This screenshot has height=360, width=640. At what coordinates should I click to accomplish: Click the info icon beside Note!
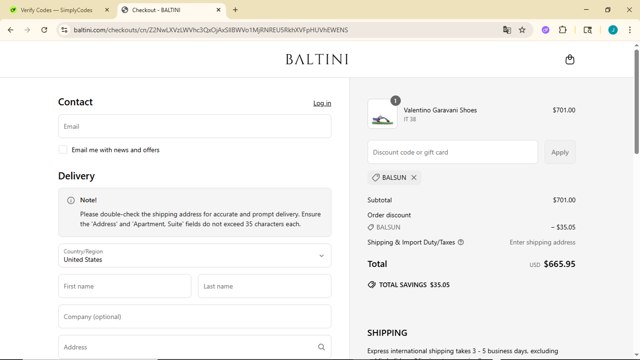pos(71,200)
